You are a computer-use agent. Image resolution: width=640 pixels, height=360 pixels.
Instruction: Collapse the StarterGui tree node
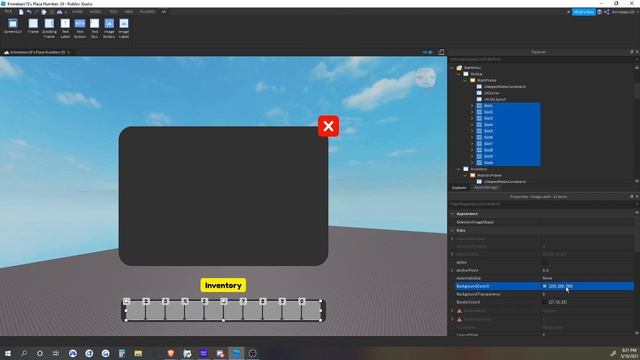(x=452, y=68)
